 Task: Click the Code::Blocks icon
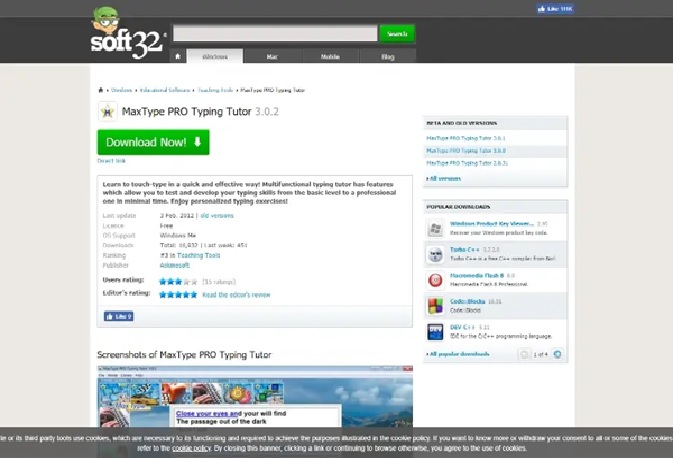[435, 306]
